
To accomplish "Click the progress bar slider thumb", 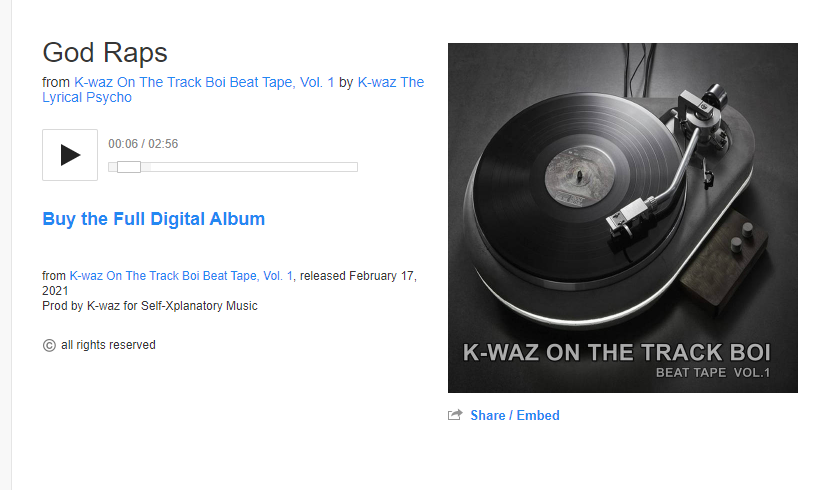I will pyautogui.click(x=129, y=167).
